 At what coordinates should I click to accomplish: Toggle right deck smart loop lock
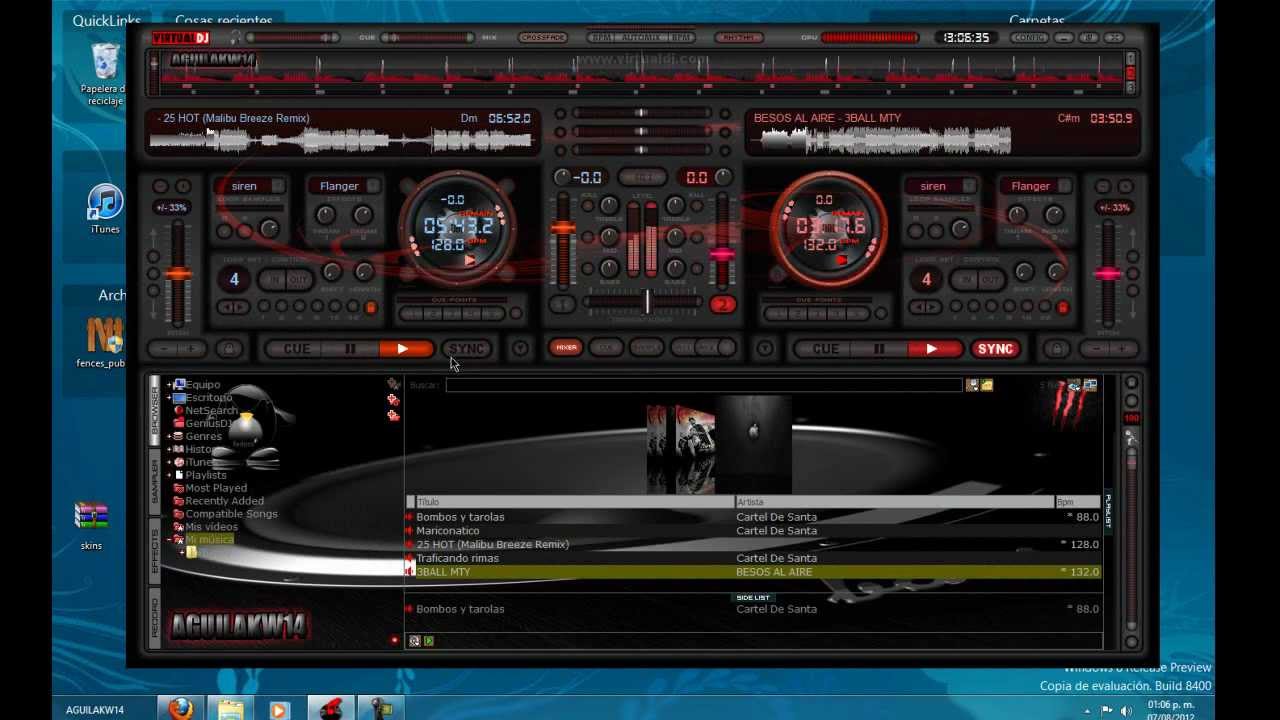coord(1062,308)
